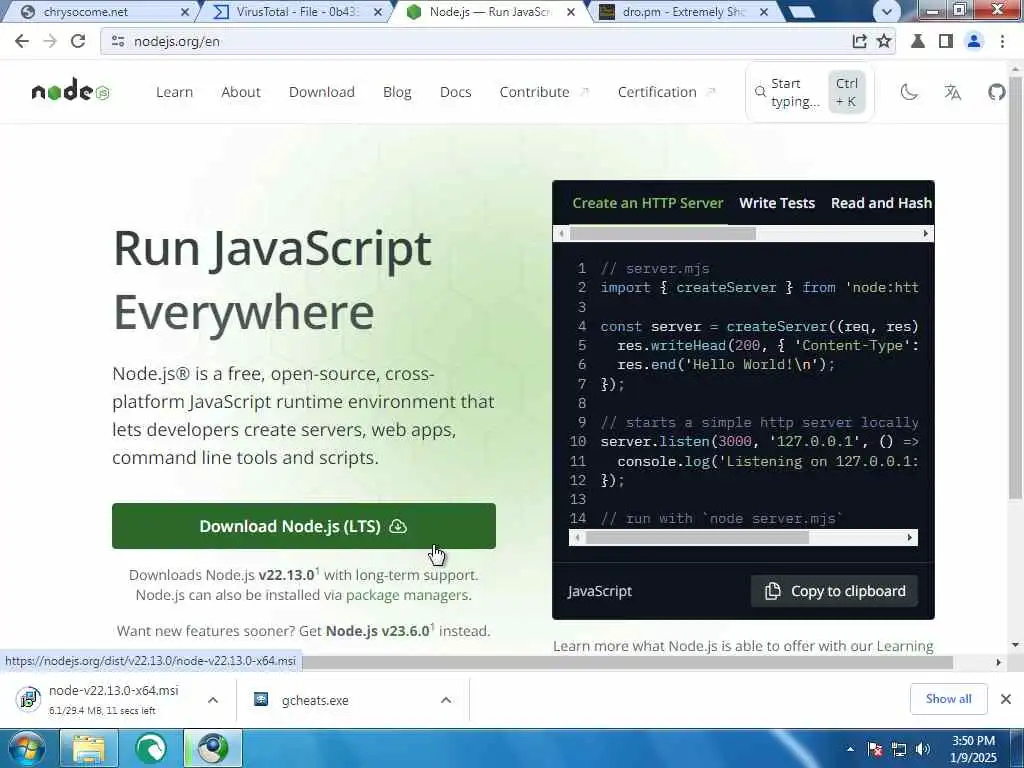
Task: Close the downloads bar
Action: pyautogui.click(x=1006, y=699)
